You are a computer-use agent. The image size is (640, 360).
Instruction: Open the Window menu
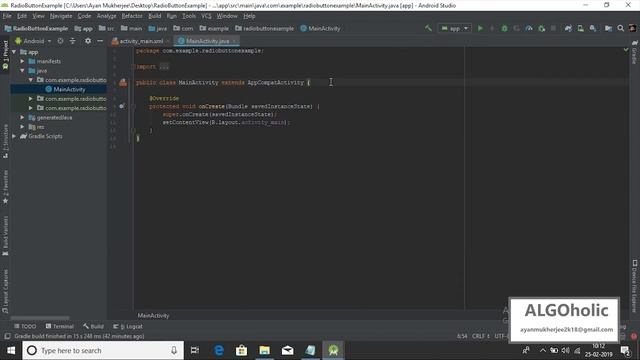[x=227, y=16]
